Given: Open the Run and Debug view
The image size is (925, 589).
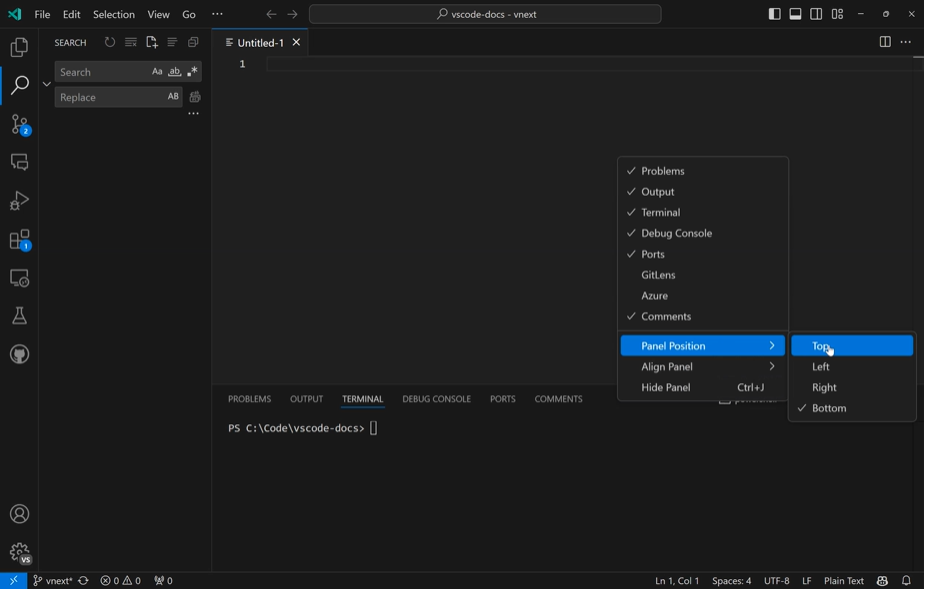Looking at the screenshot, I should (19, 200).
